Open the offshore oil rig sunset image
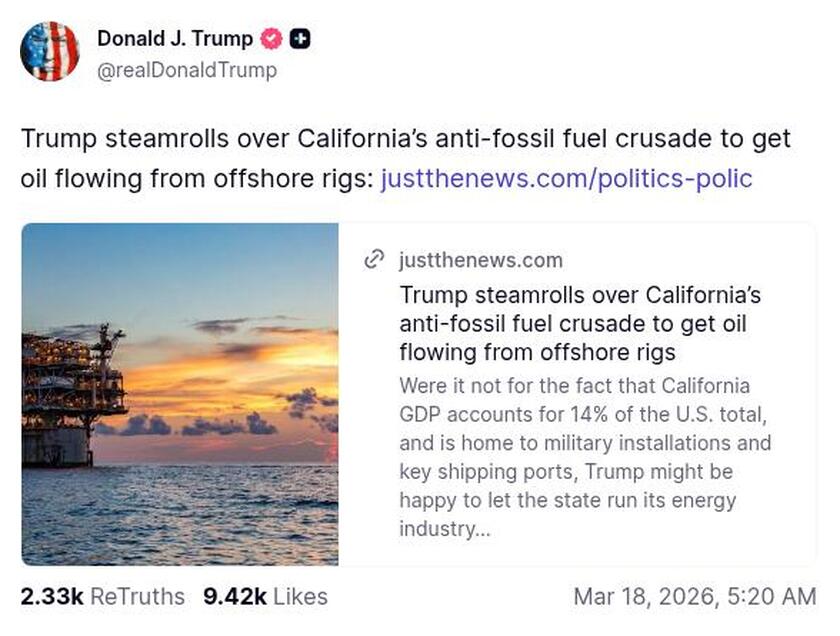This screenshot has width=840, height=636. click(178, 392)
